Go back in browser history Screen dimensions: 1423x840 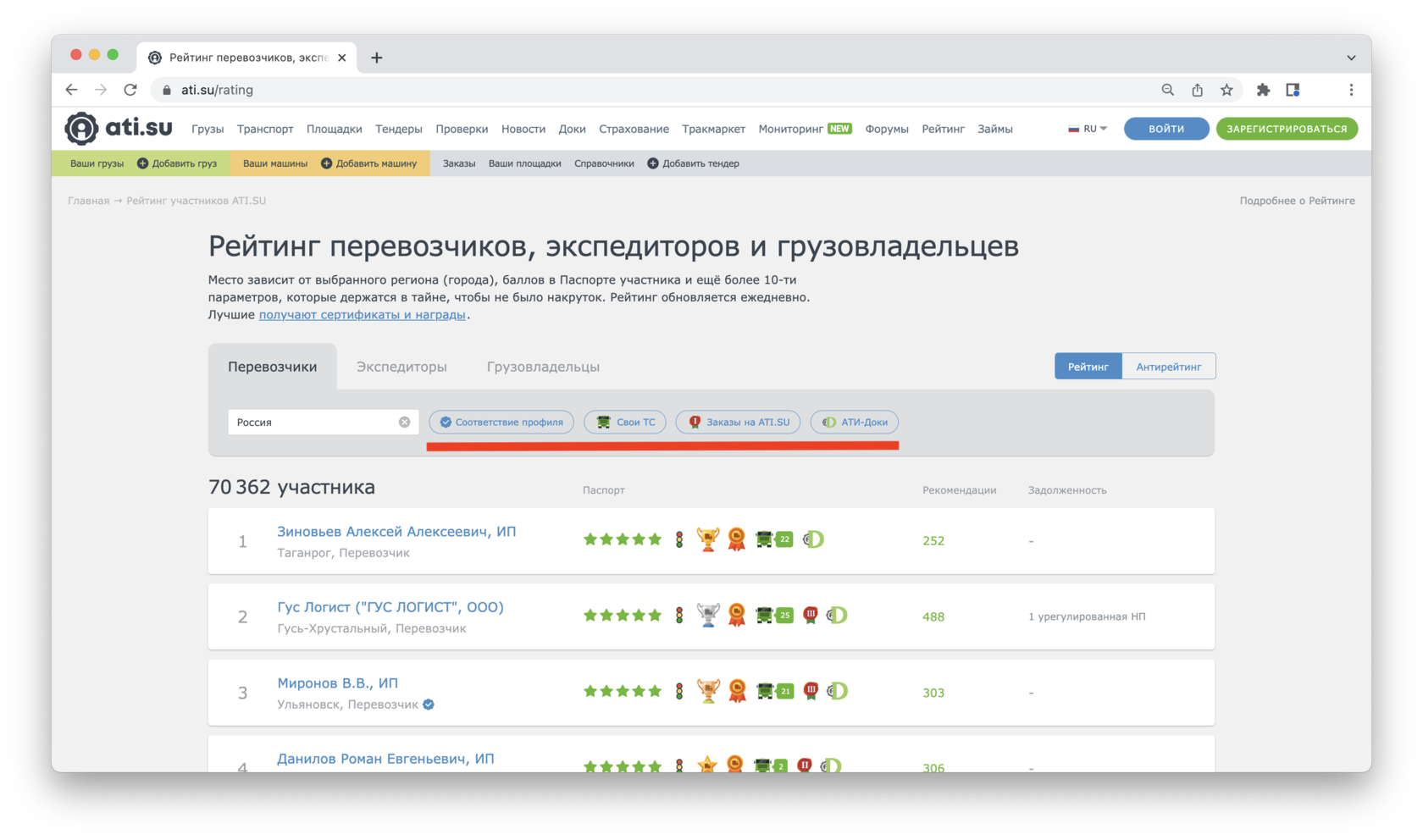pos(71,90)
